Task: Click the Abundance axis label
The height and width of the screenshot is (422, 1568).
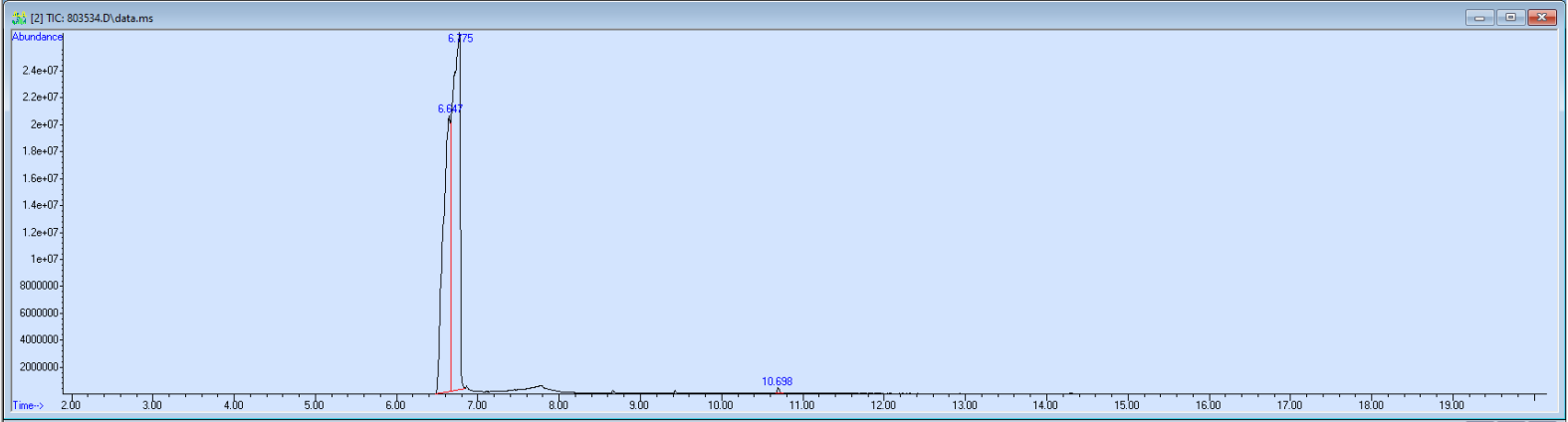Action: point(37,37)
